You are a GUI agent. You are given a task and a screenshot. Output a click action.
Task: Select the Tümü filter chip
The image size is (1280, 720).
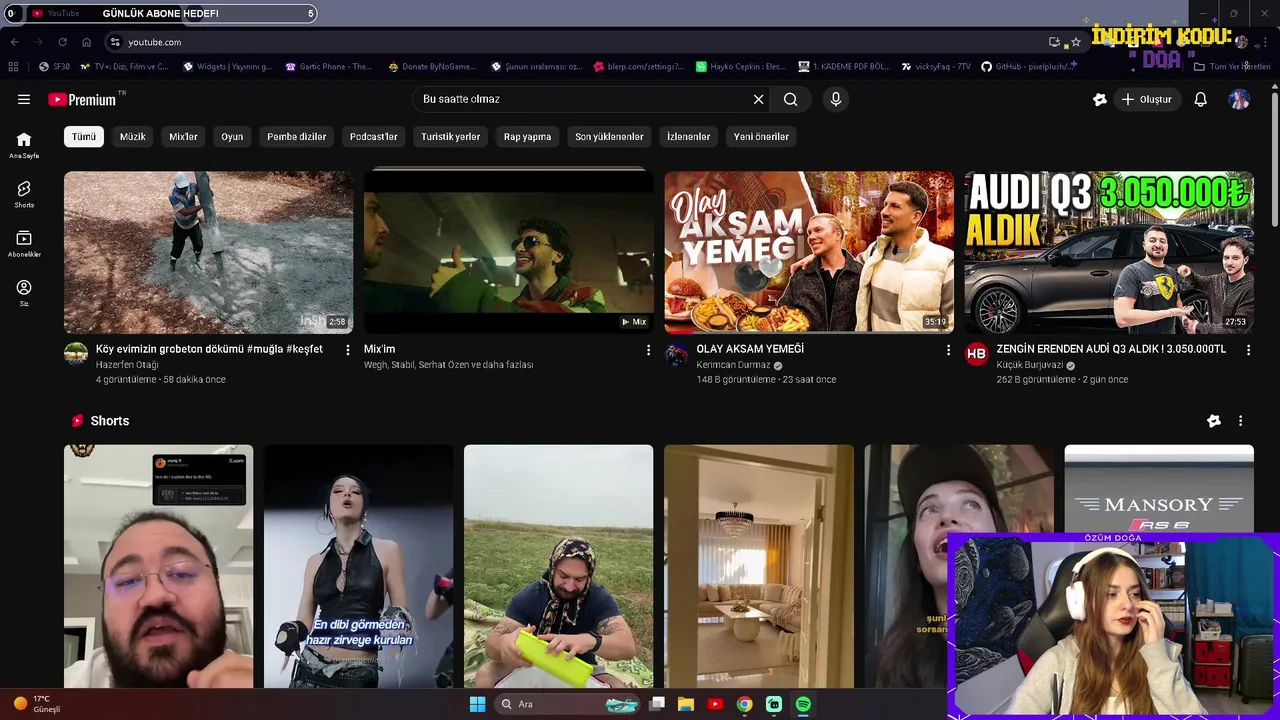[x=84, y=136]
